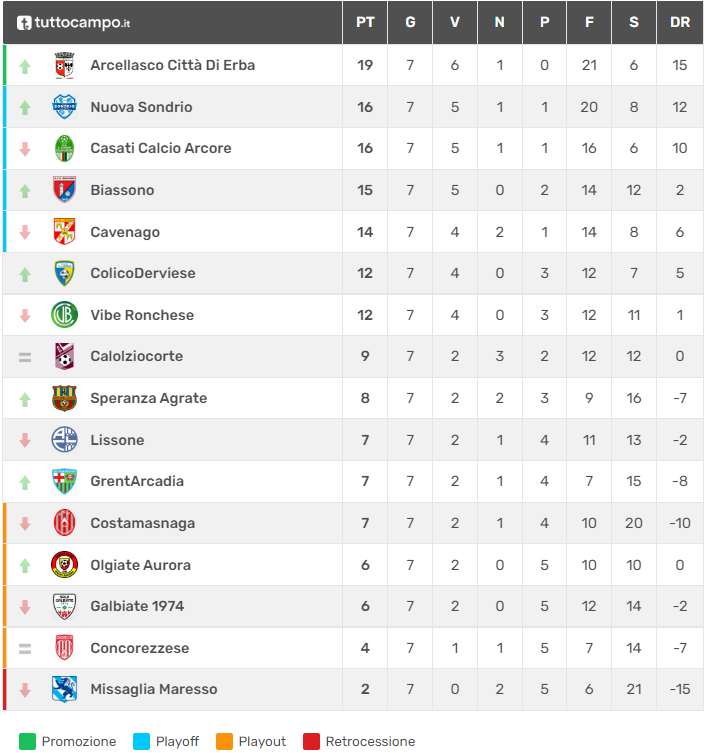Click the red down arrow beside Costamasnaga

(x=25, y=523)
